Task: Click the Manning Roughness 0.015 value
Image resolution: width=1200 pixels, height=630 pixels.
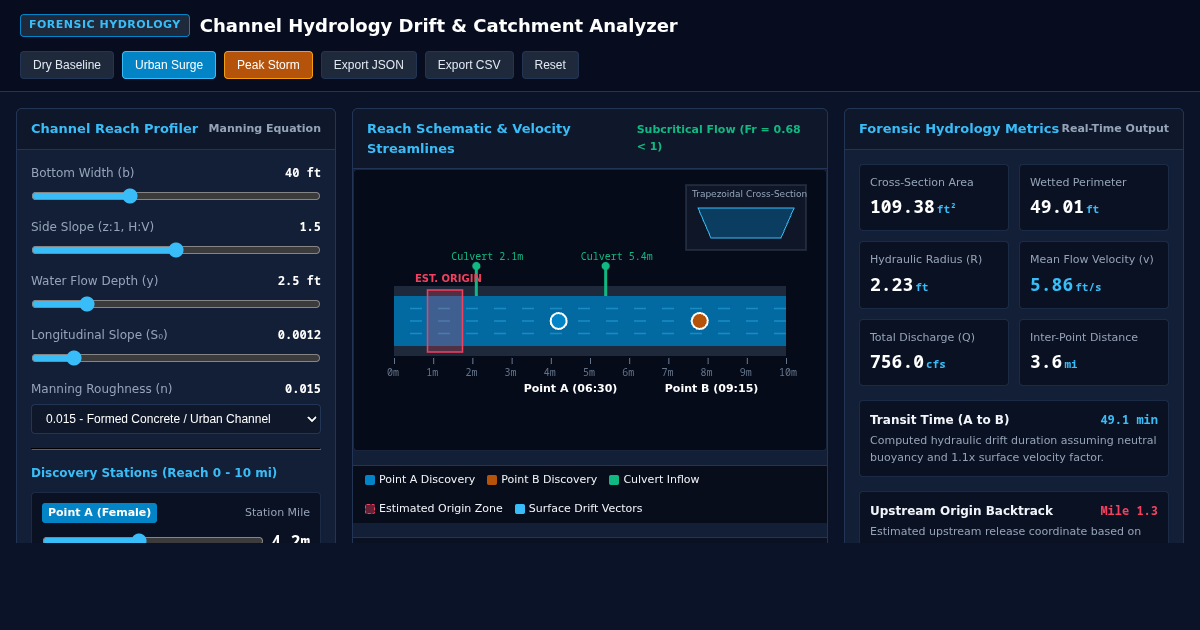Action: point(303,389)
